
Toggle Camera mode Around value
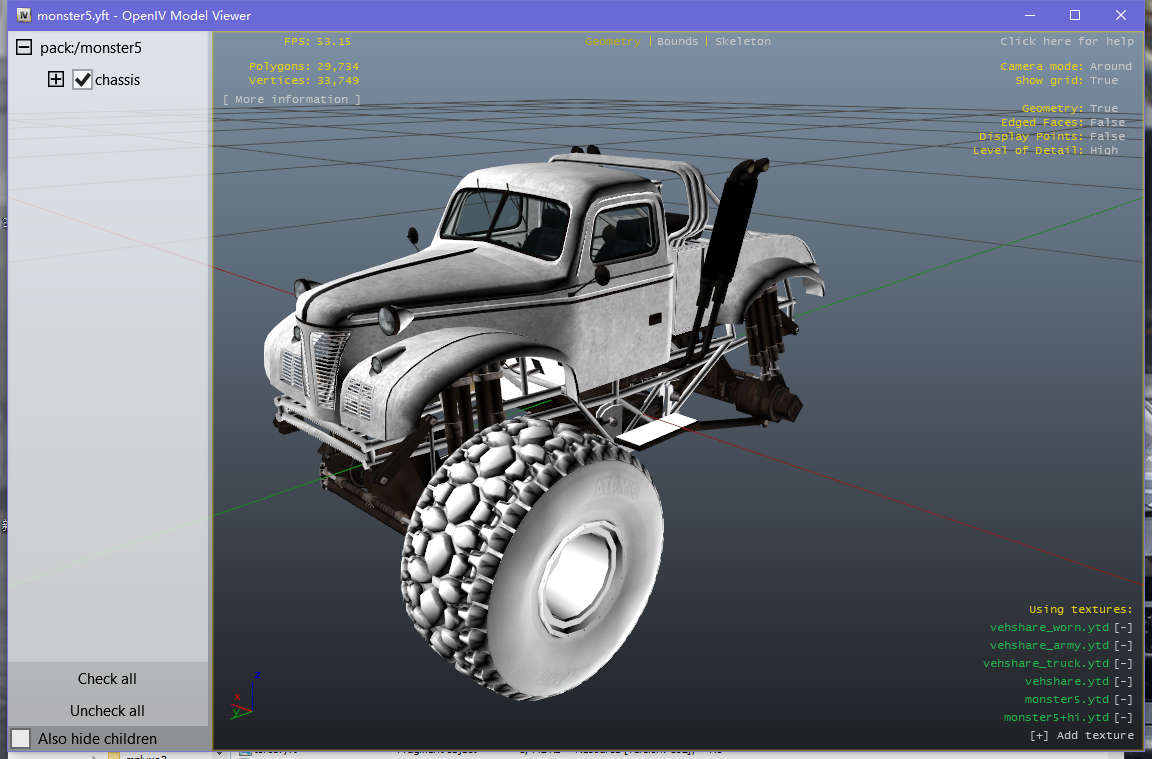pyautogui.click(x=1111, y=66)
